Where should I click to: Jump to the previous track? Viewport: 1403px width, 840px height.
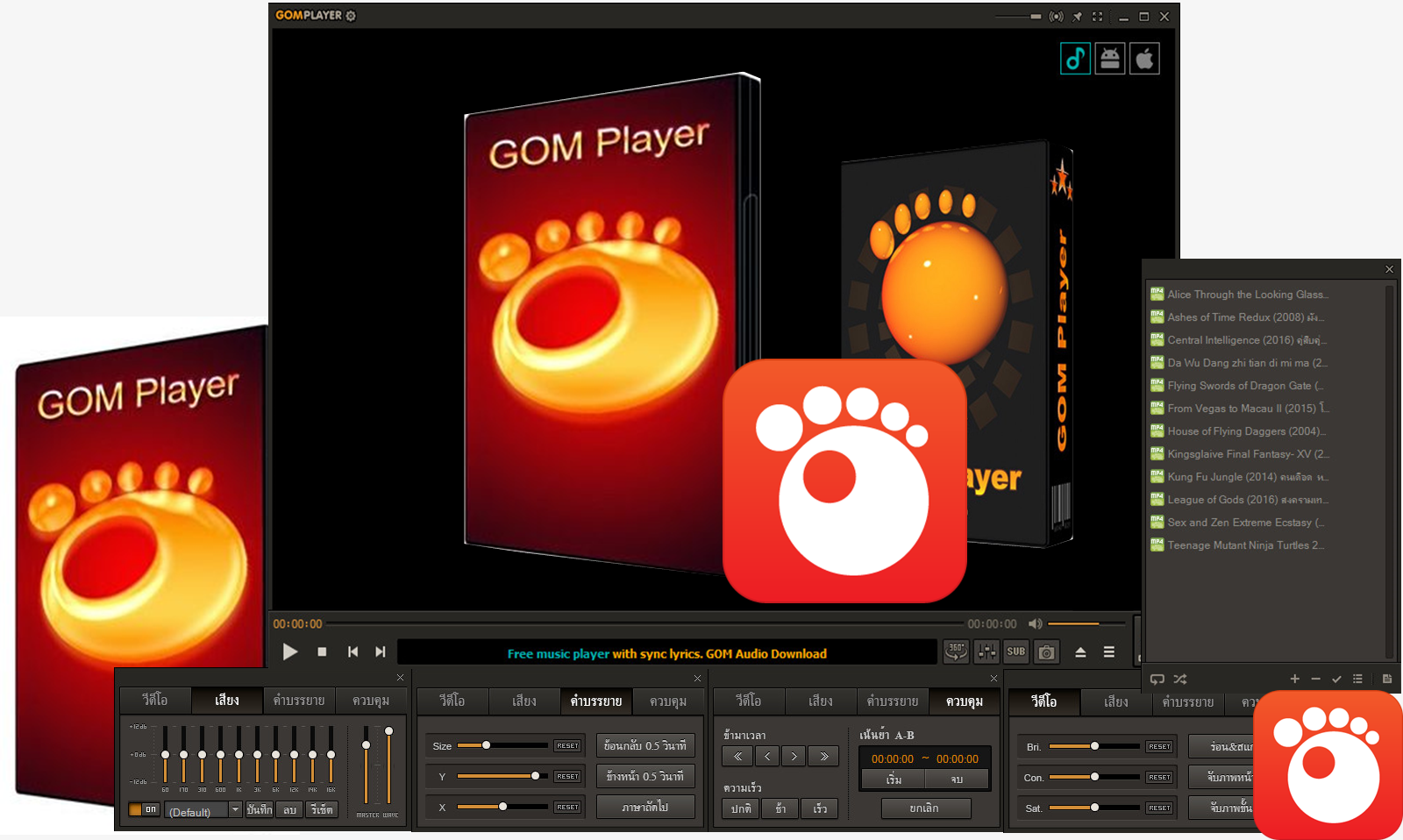pyautogui.click(x=353, y=651)
